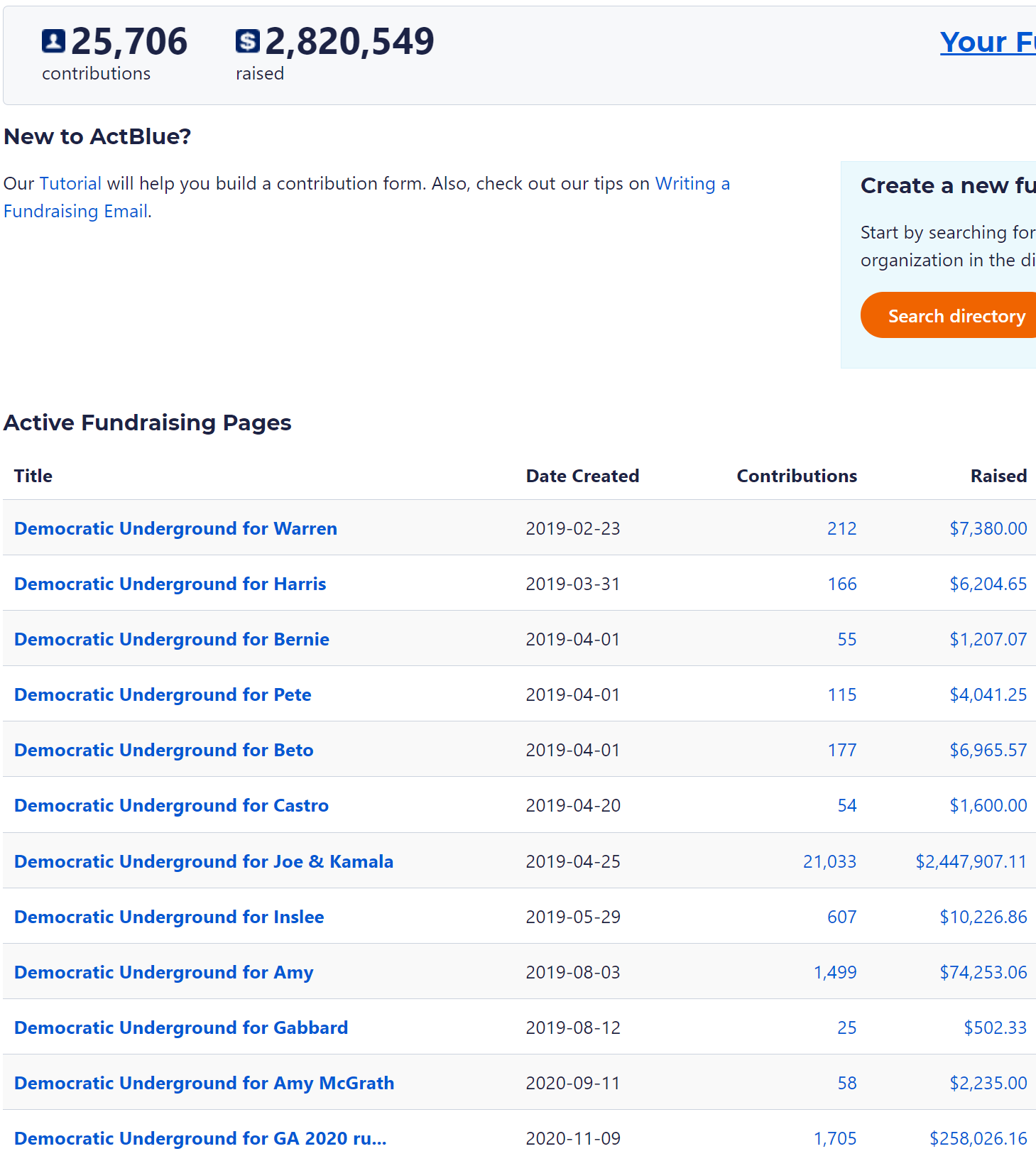This screenshot has height=1161, width=1036.
Task: Click the $7,380.00 raised amount
Action: [988, 528]
